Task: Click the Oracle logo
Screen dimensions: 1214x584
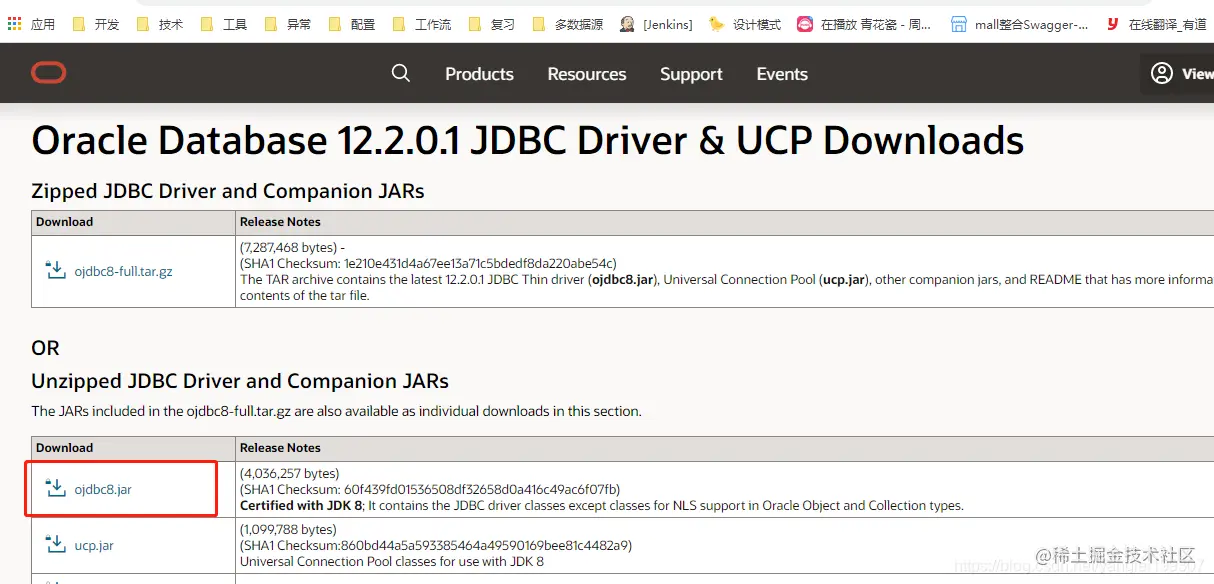Action: (48, 73)
